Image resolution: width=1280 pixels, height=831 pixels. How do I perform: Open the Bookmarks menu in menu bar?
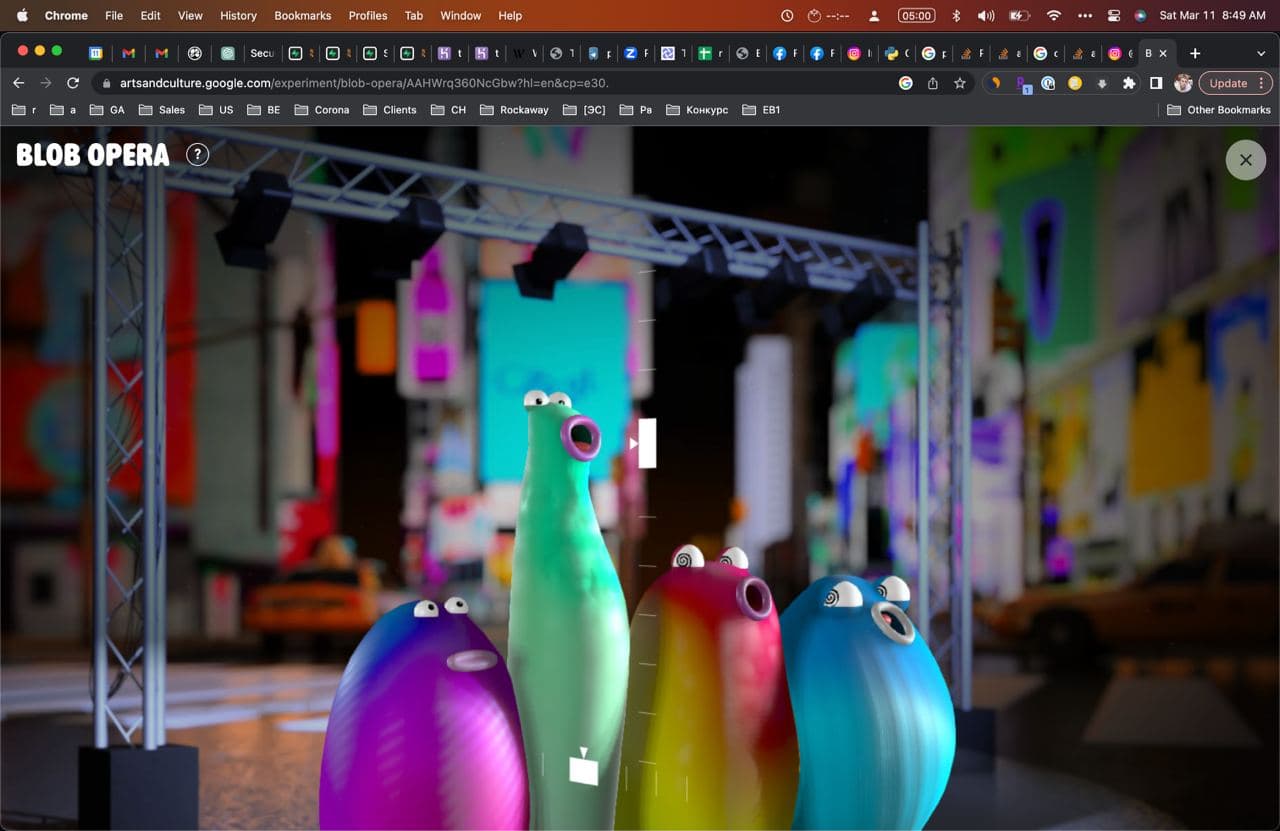pos(303,15)
